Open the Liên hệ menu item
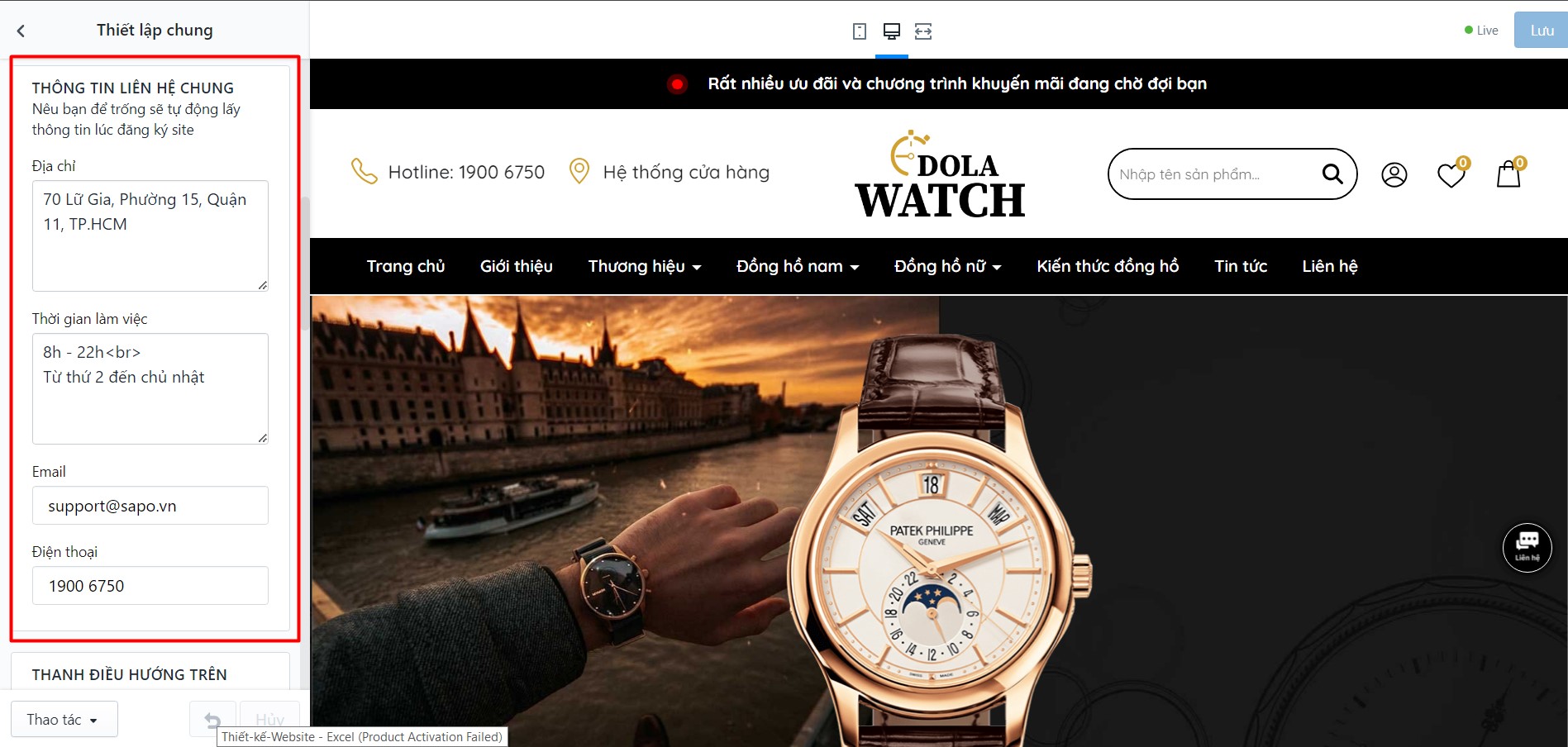This screenshot has width=1568, height=747. tap(1330, 266)
